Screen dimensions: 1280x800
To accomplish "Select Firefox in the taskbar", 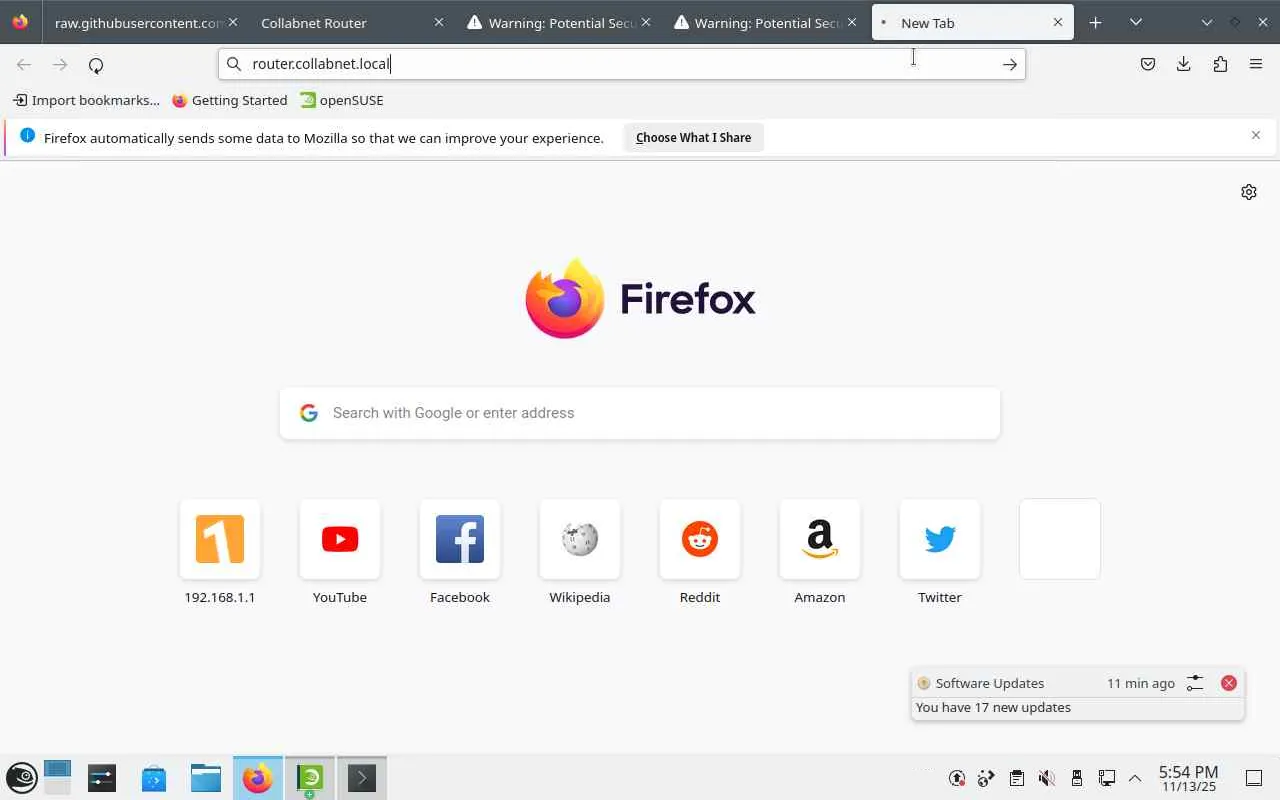I will [258, 778].
